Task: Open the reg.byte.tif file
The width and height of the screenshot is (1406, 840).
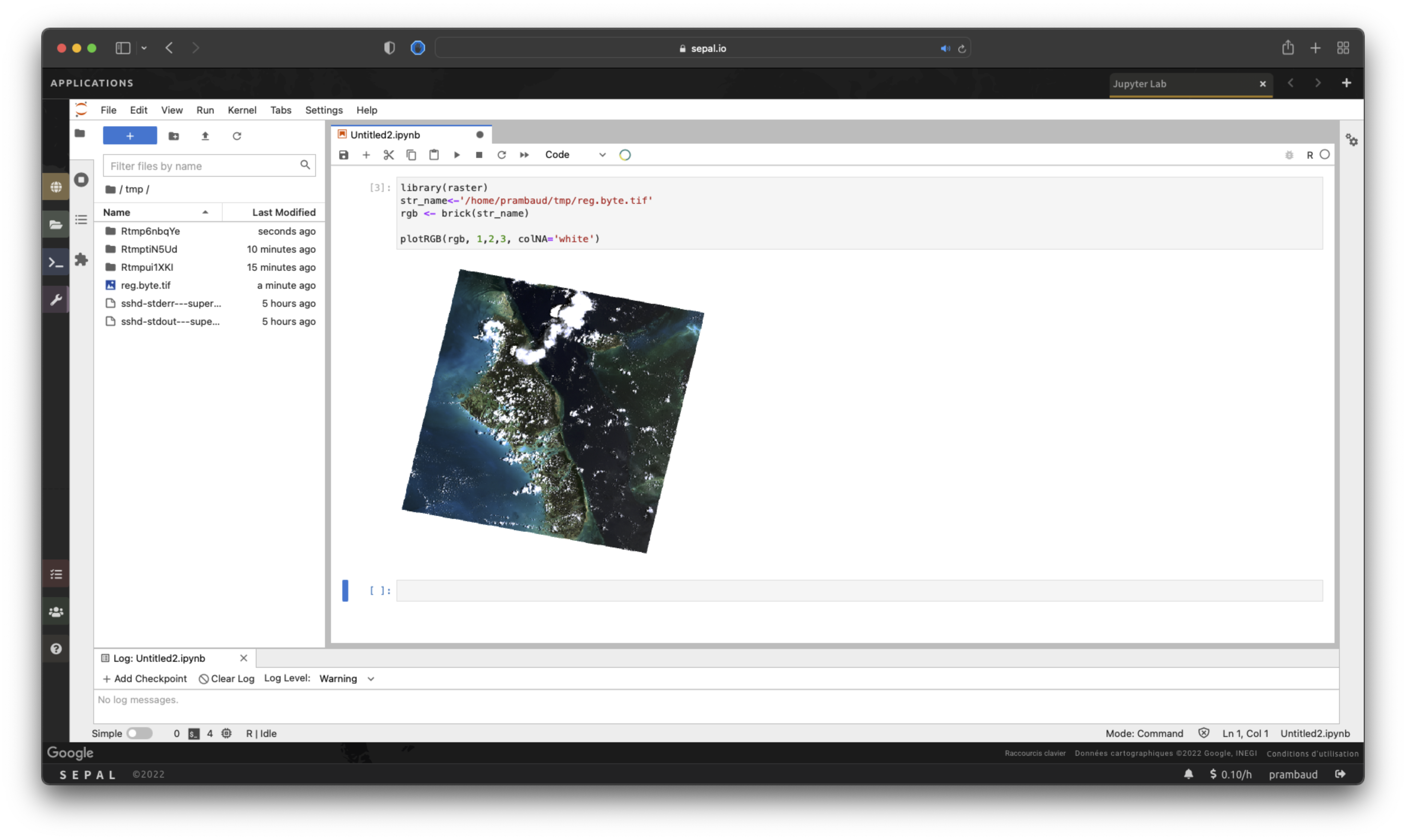Action: [146, 285]
